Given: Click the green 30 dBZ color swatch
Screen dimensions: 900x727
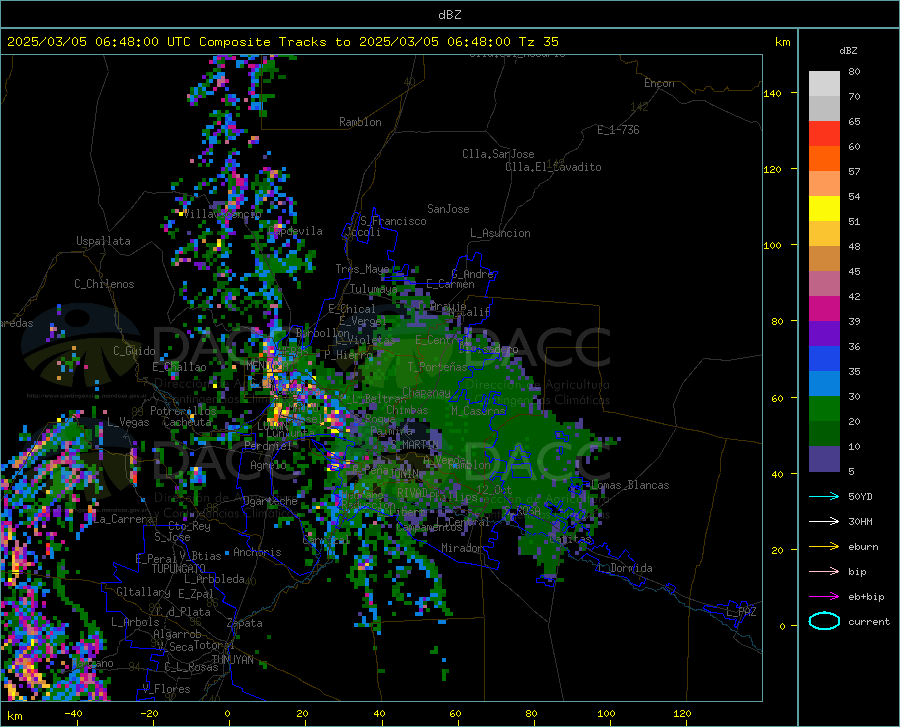Looking at the screenshot, I should tap(824, 409).
